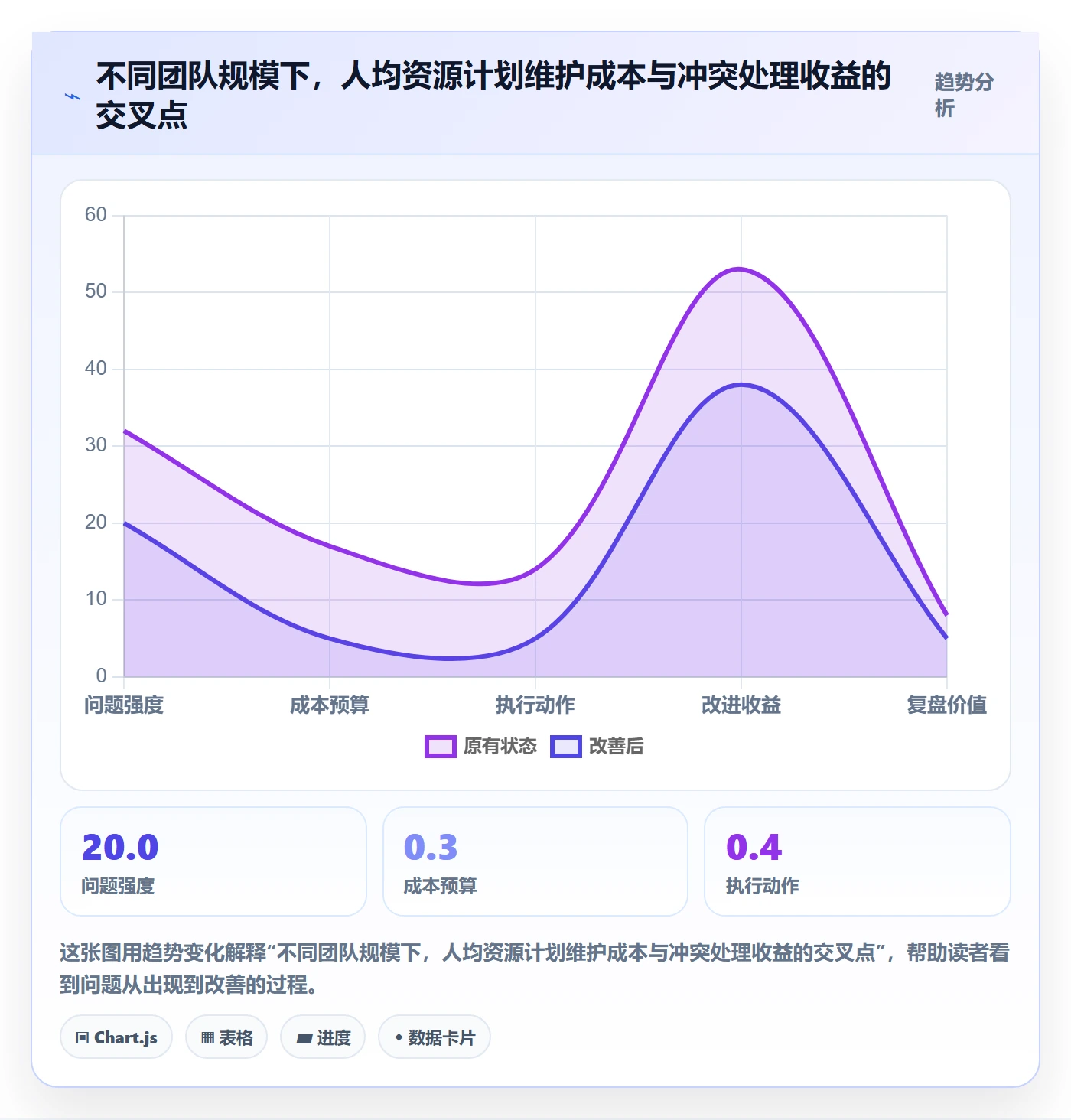Viewport: 1071px width, 1120px height.
Task: Click the purple line end point at 复盘价值
Action: pyautogui.click(x=946, y=615)
